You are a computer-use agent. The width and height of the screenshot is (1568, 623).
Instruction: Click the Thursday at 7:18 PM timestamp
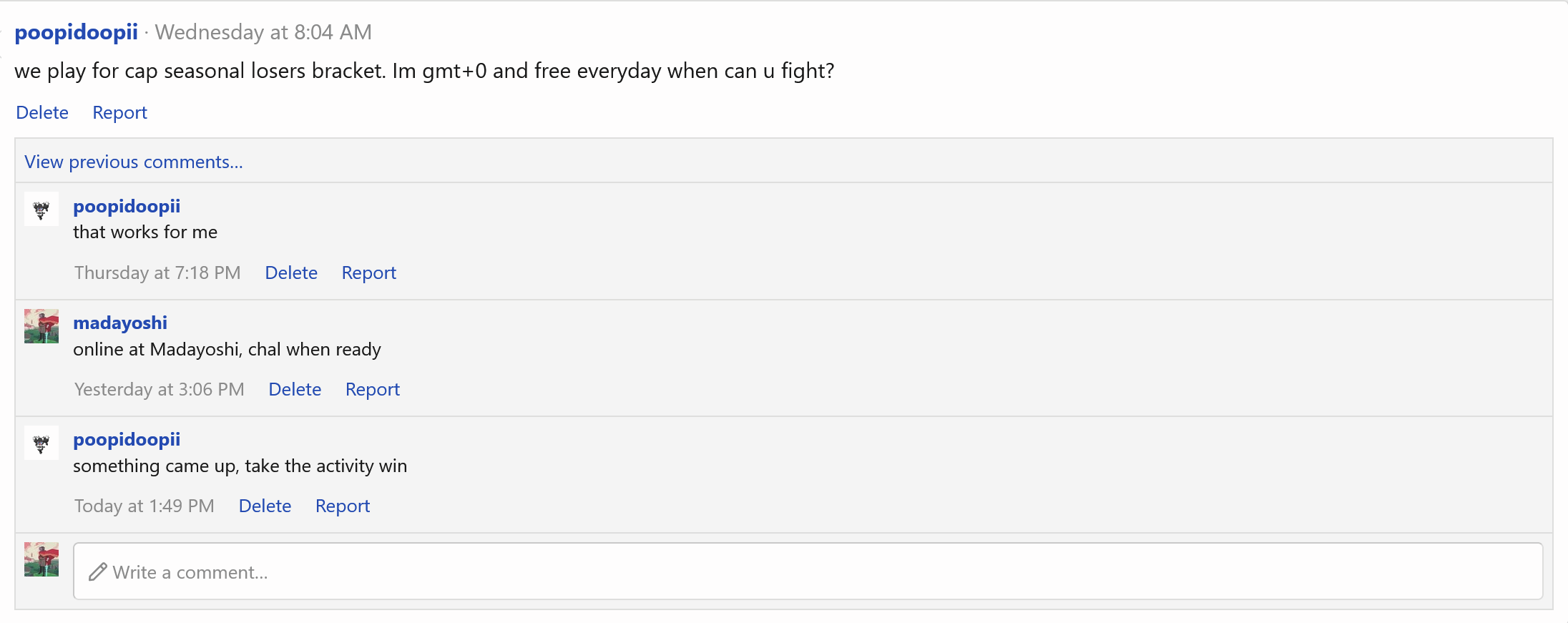click(x=157, y=273)
